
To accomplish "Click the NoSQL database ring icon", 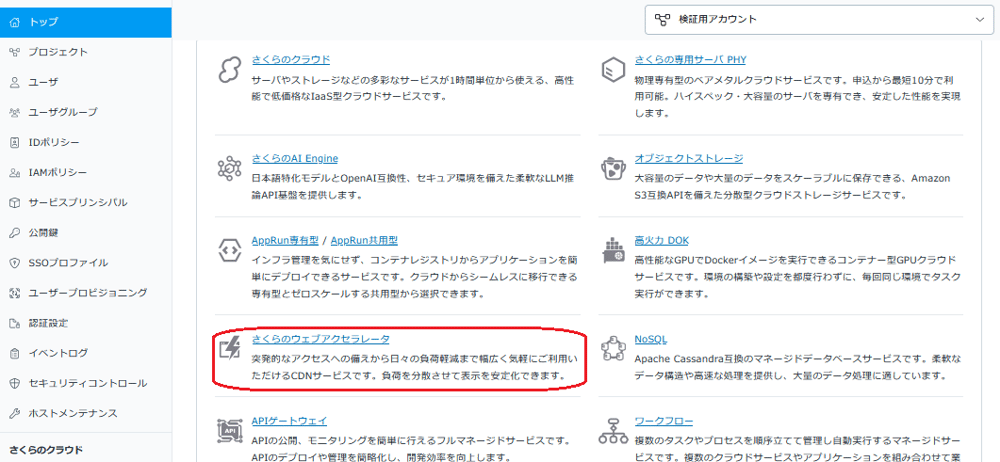I will click(x=612, y=349).
